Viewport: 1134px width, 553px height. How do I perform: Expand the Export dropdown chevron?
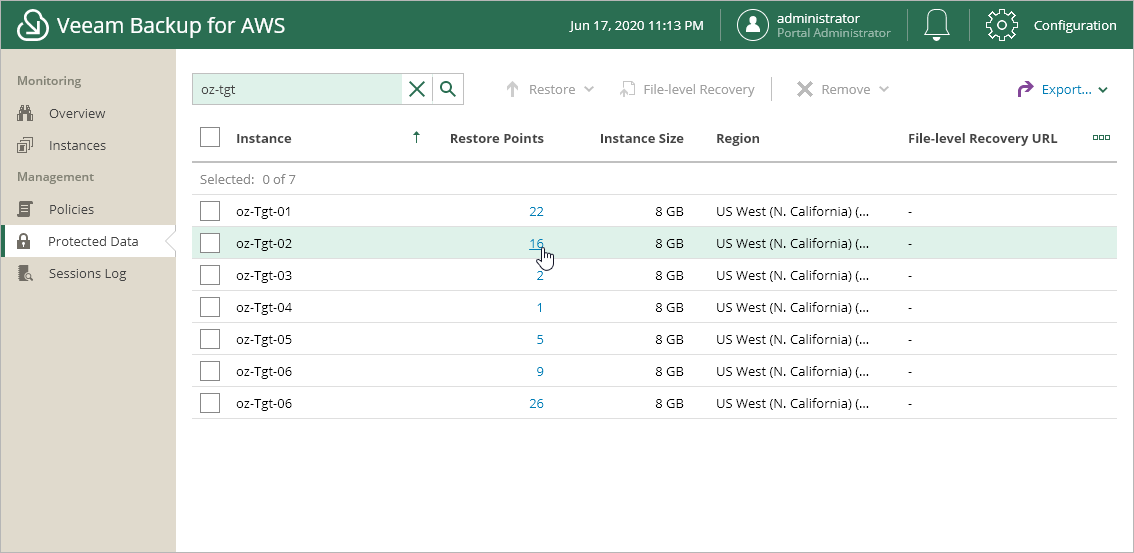tap(1103, 90)
